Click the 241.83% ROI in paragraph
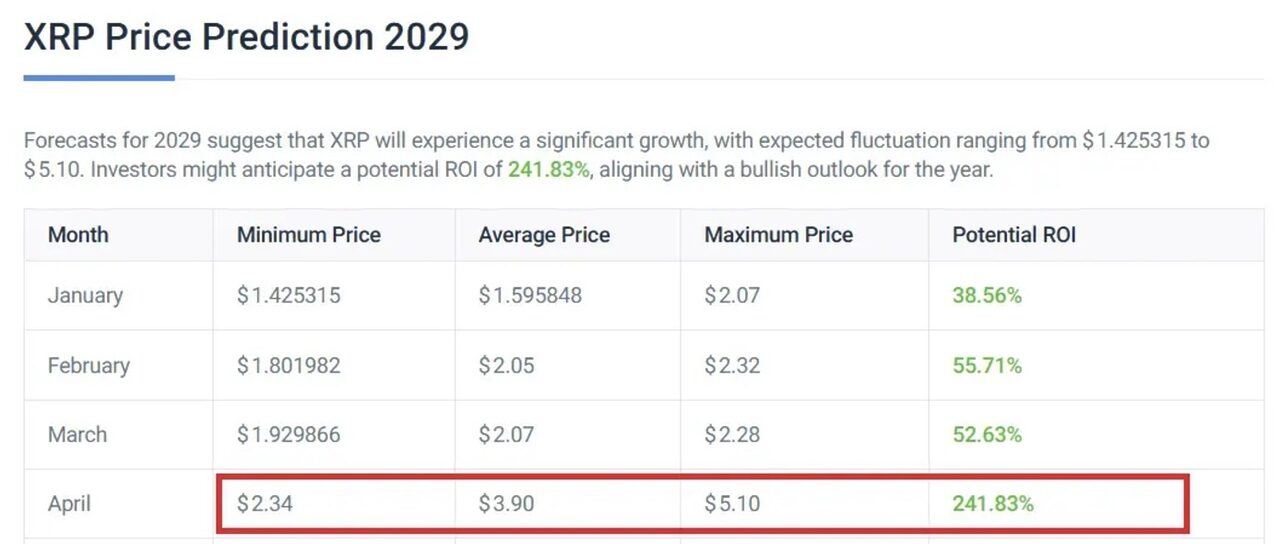The image size is (1280, 544). [x=549, y=169]
